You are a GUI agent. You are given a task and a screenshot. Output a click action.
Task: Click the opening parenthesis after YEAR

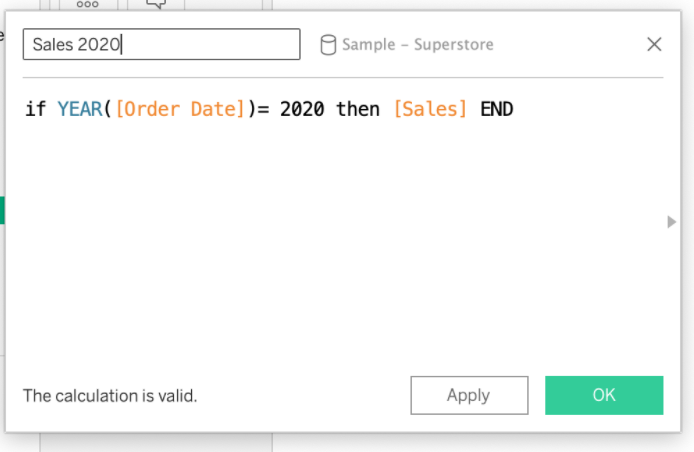point(108,109)
